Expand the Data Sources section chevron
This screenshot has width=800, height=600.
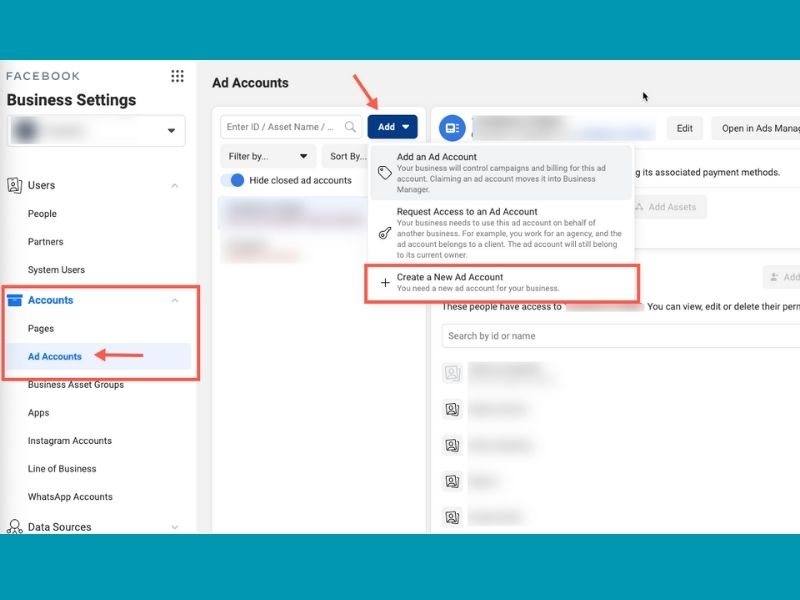click(x=174, y=527)
